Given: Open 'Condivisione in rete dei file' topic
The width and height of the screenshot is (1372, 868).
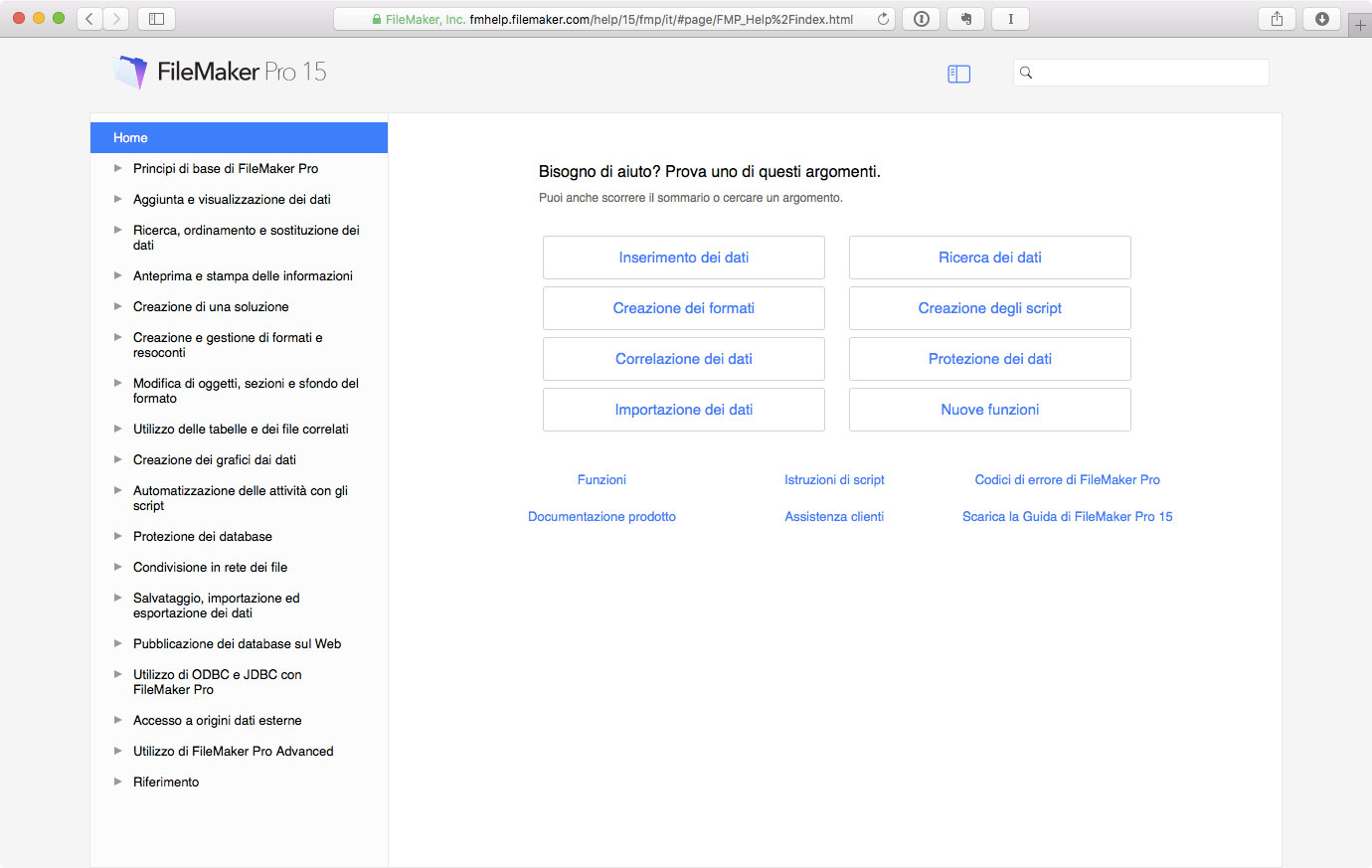Looking at the screenshot, I should coord(210,568).
